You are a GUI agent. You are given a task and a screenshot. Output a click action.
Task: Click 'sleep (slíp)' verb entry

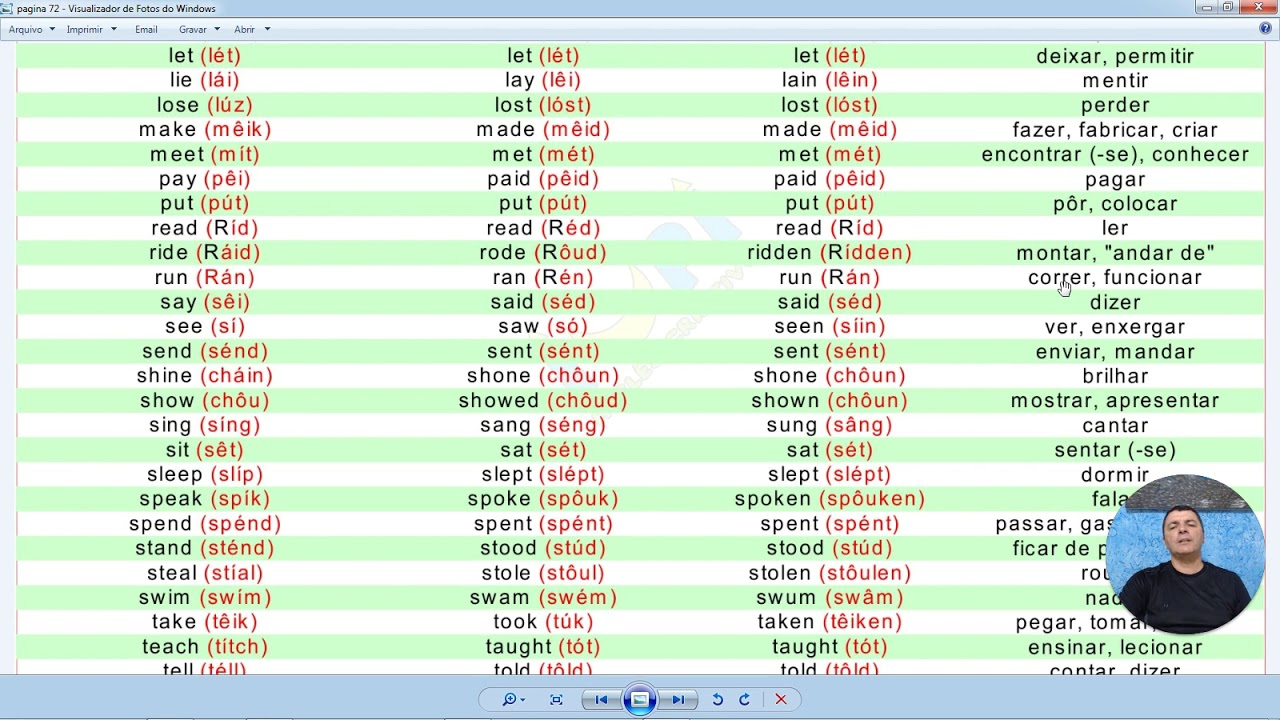pos(205,475)
